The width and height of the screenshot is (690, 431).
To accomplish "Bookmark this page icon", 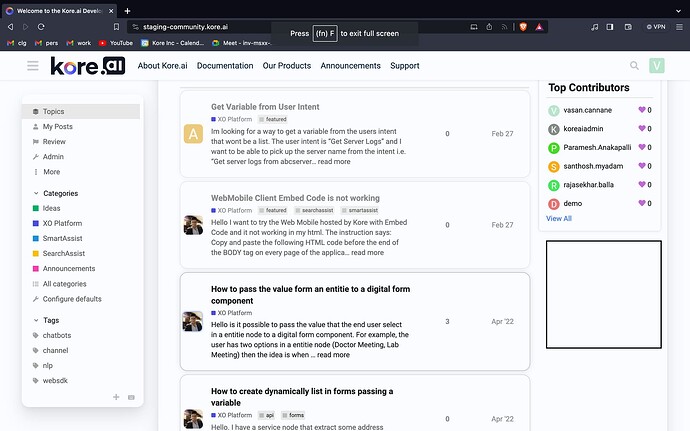I will tap(116, 27).
